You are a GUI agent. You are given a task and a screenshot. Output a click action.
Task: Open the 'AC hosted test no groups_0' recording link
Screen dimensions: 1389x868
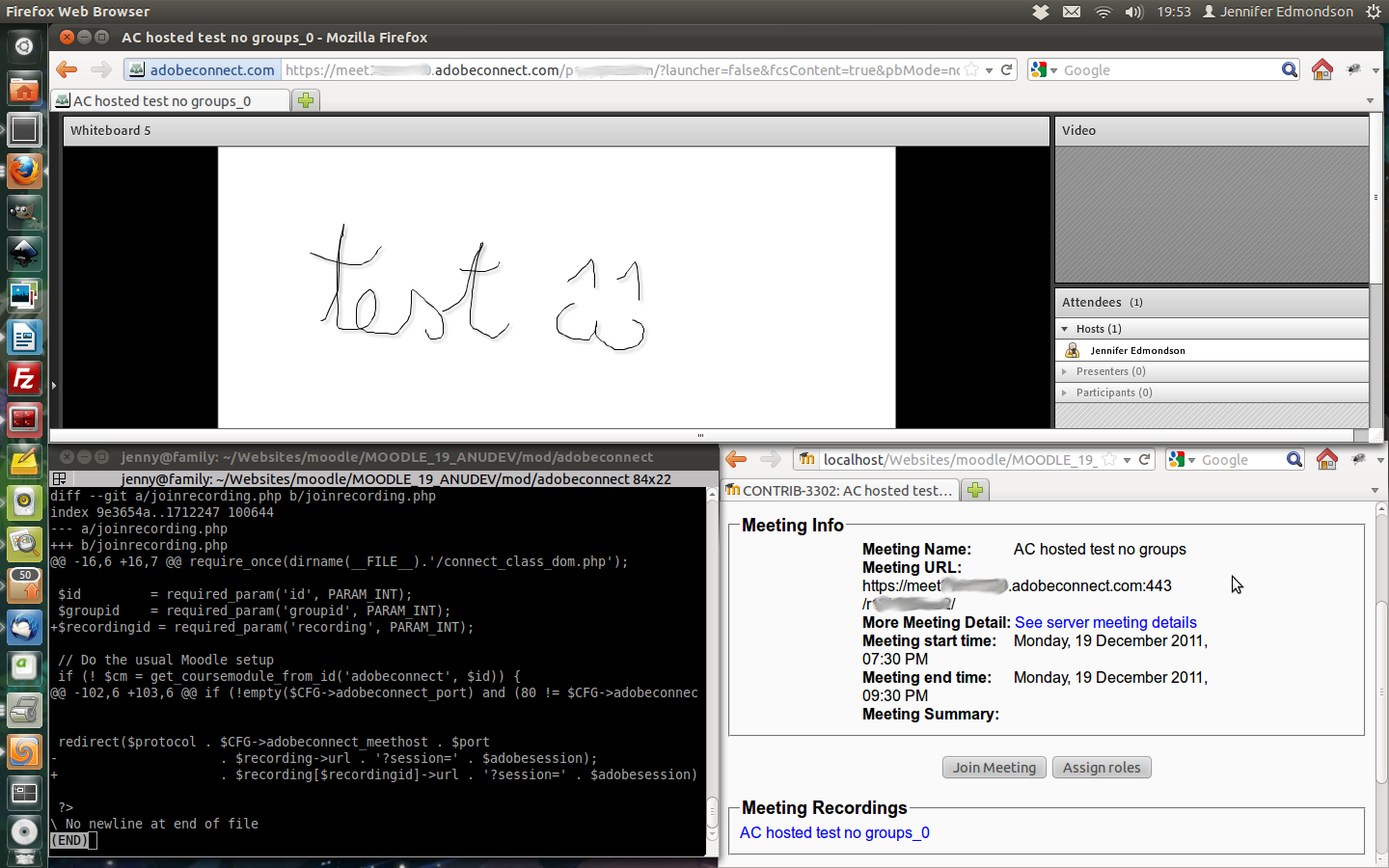click(834, 832)
